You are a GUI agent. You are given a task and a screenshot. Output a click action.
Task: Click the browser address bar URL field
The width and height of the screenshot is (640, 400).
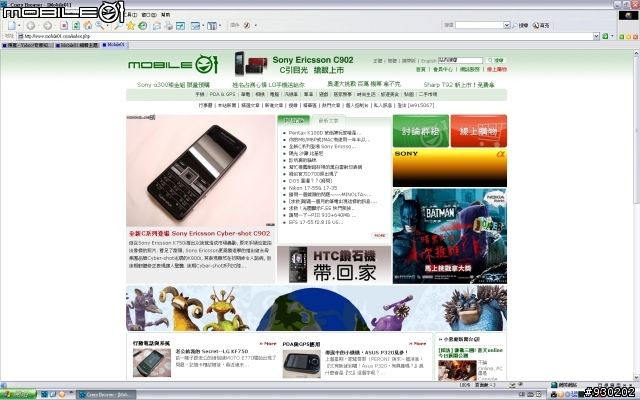(308, 36)
